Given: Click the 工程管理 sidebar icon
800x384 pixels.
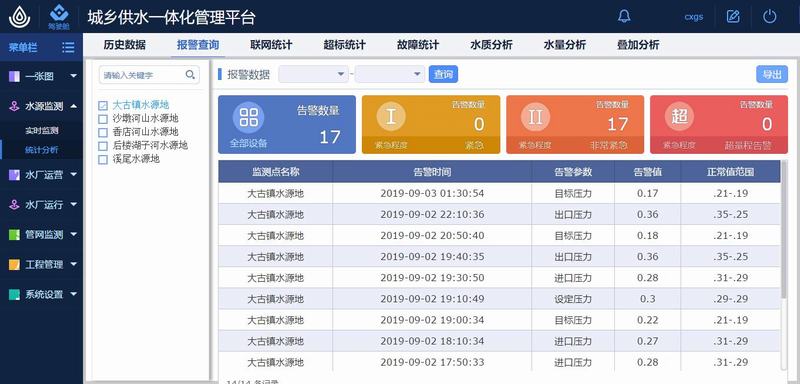Looking at the screenshot, I should coord(15,265).
